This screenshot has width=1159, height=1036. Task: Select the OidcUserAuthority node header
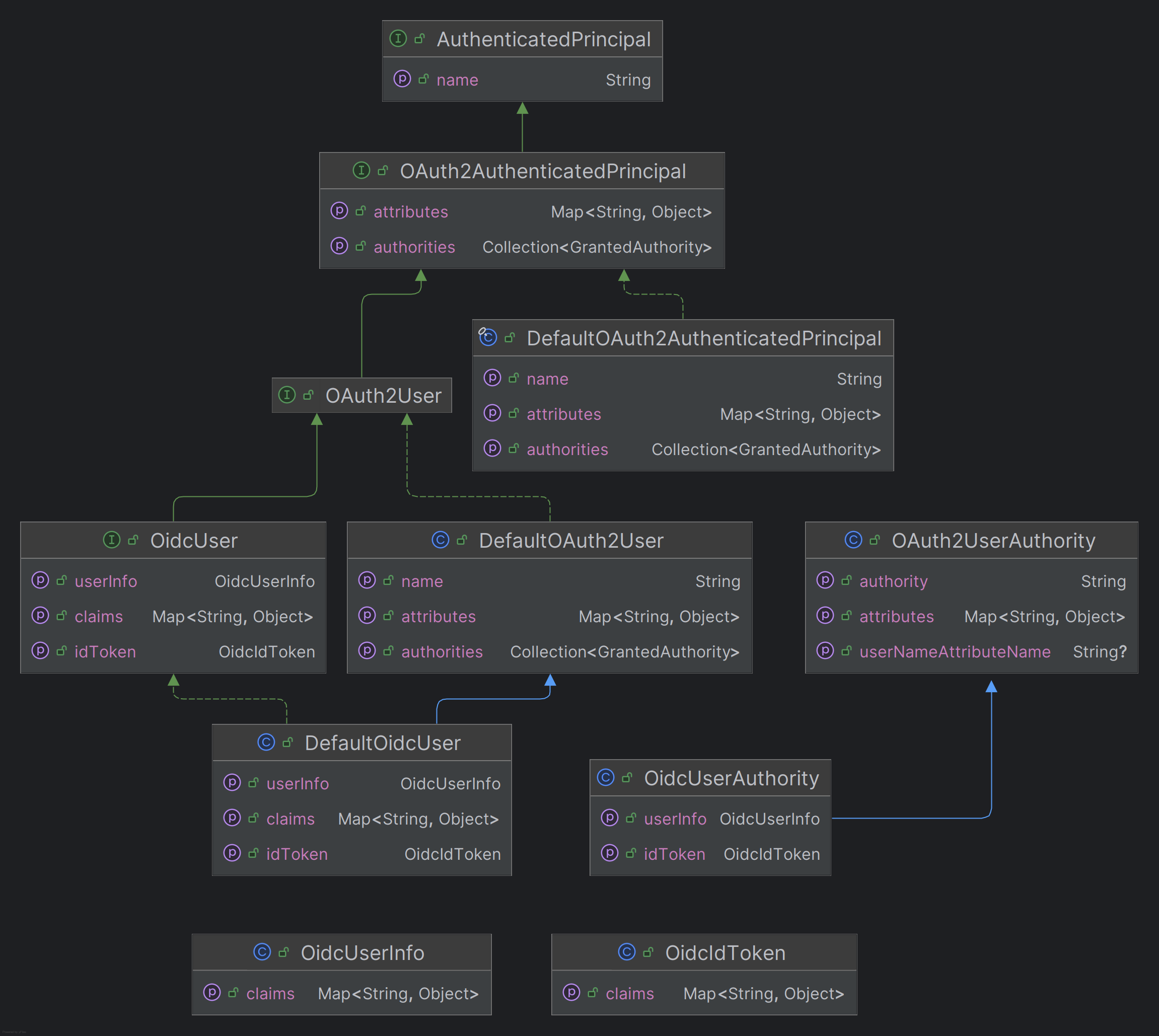731,778
